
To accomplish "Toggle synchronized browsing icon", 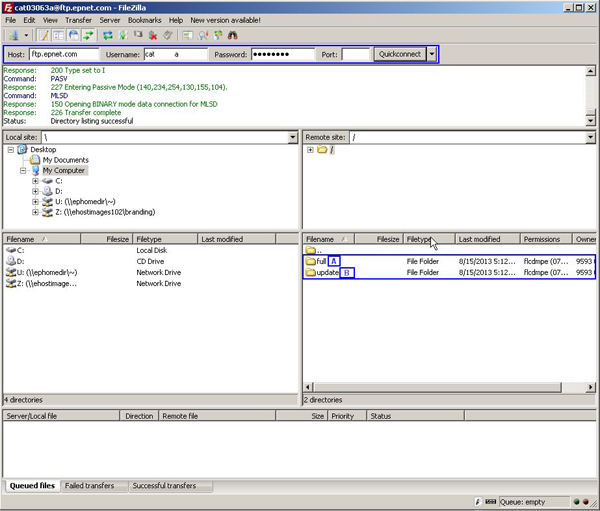I will [x=218, y=35].
